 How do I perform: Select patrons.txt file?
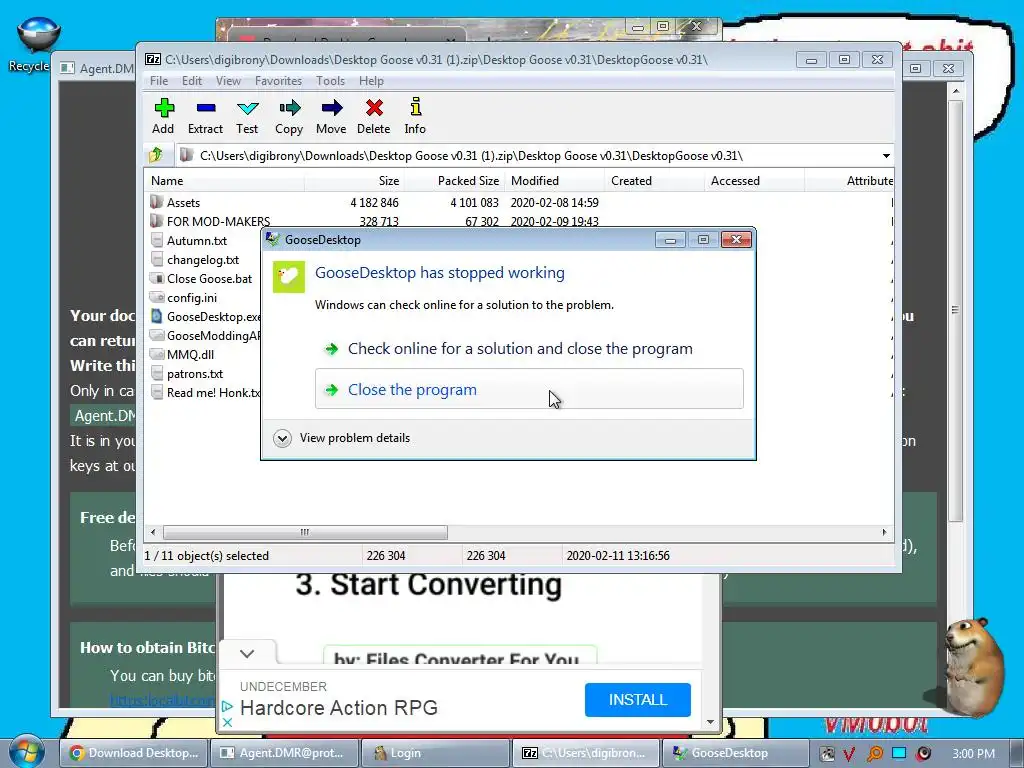[187, 374]
